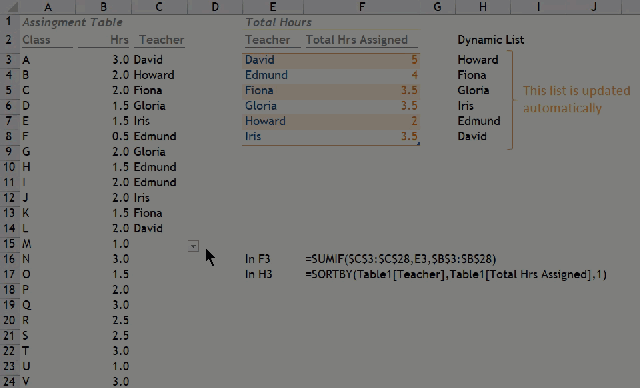Select Iris in the Dynamic List
This screenshot has width=640, height=388.
tap(466, 106)
